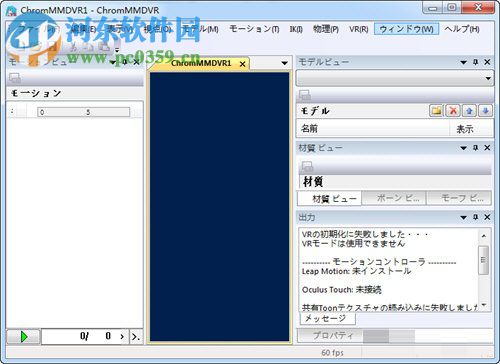The width and height of the screenshot is (500, 364).
Task: Select the プロパティ tab
Action: pyautogui.click(x=330, y=335)
